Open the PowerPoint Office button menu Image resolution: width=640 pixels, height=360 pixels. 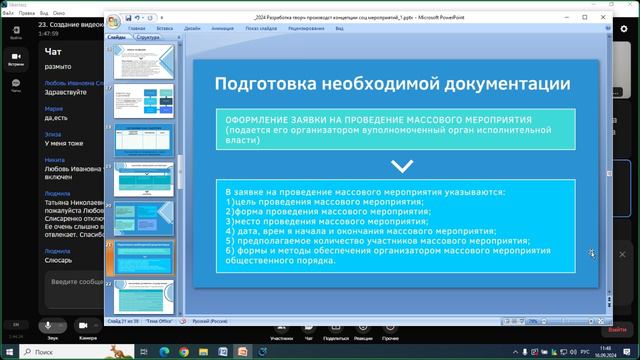pyautogui.click(x=113, y=21)
